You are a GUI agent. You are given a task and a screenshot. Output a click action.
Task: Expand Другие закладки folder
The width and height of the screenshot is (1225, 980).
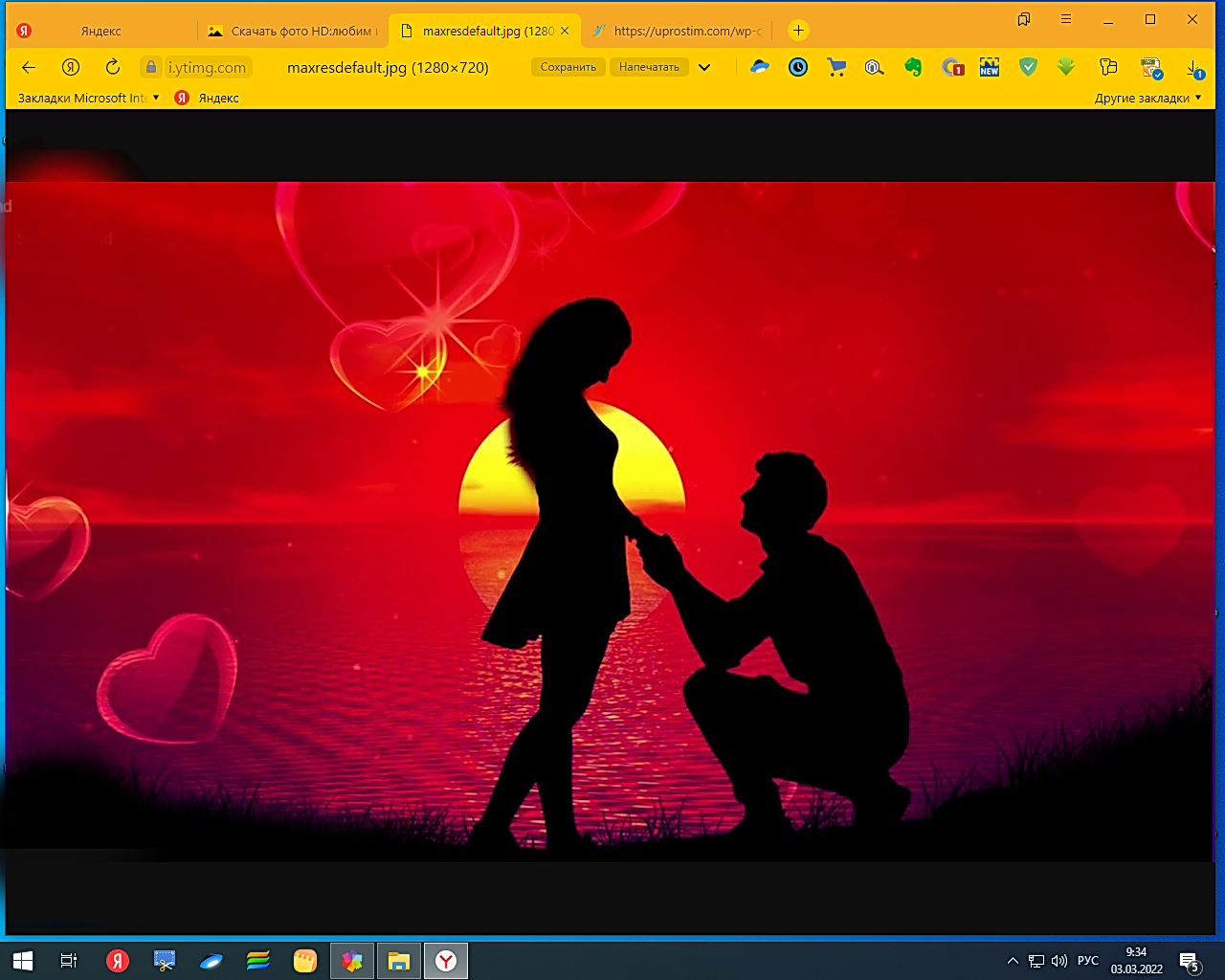(1148, 98)
